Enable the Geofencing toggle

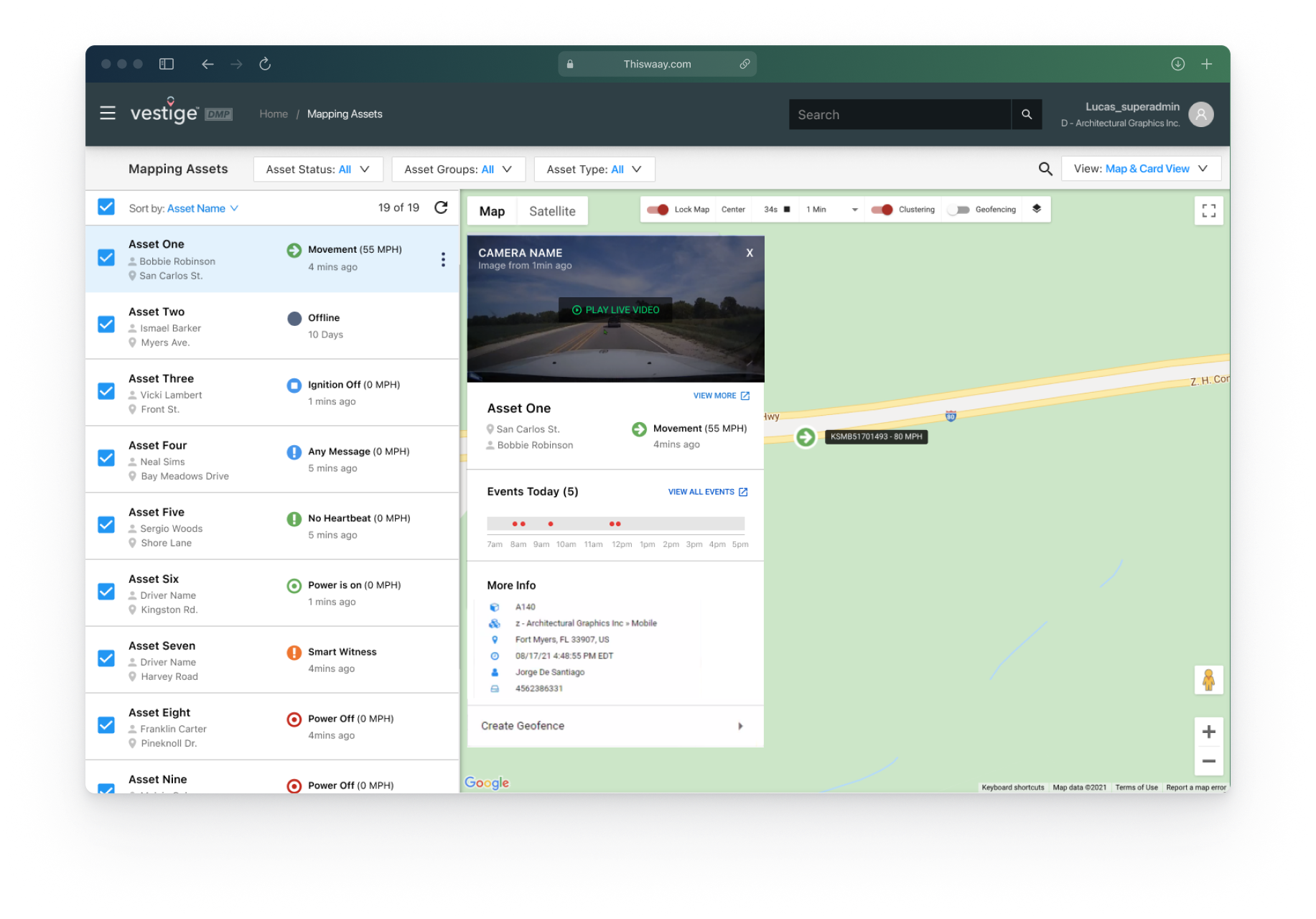[958, 210]
